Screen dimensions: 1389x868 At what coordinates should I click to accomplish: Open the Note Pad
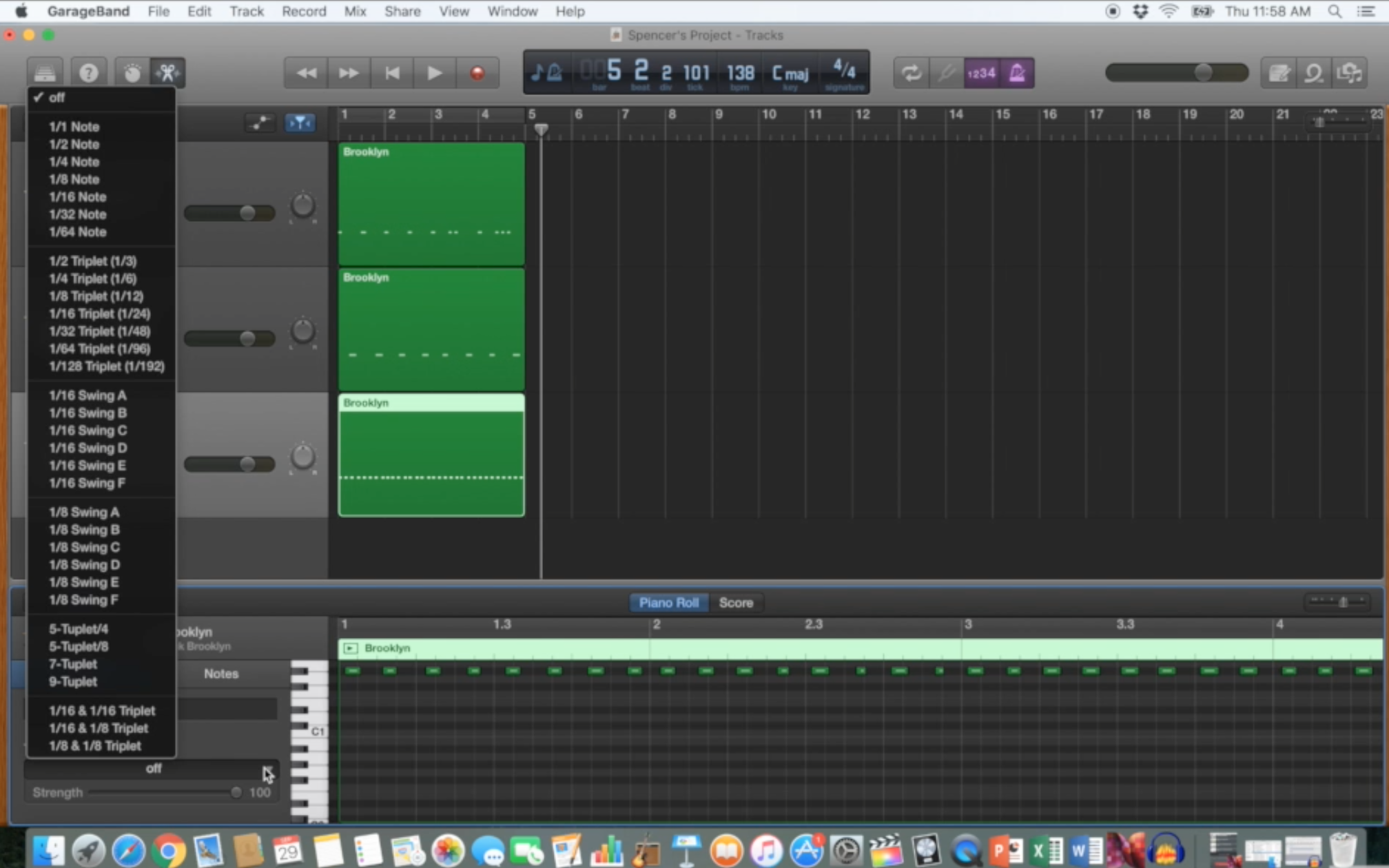pos(1279,72)
